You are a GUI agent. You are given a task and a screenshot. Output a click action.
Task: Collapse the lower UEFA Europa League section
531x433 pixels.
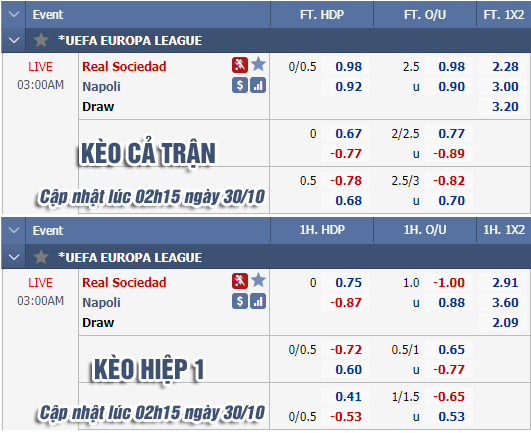coord(14,257)
